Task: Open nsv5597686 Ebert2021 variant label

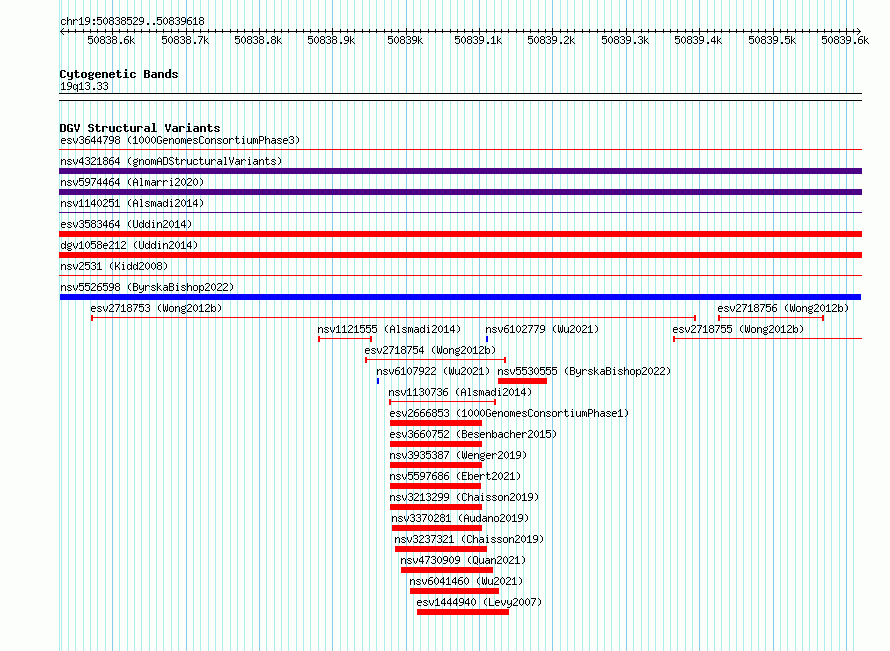Action: click(x=455, y=476)
